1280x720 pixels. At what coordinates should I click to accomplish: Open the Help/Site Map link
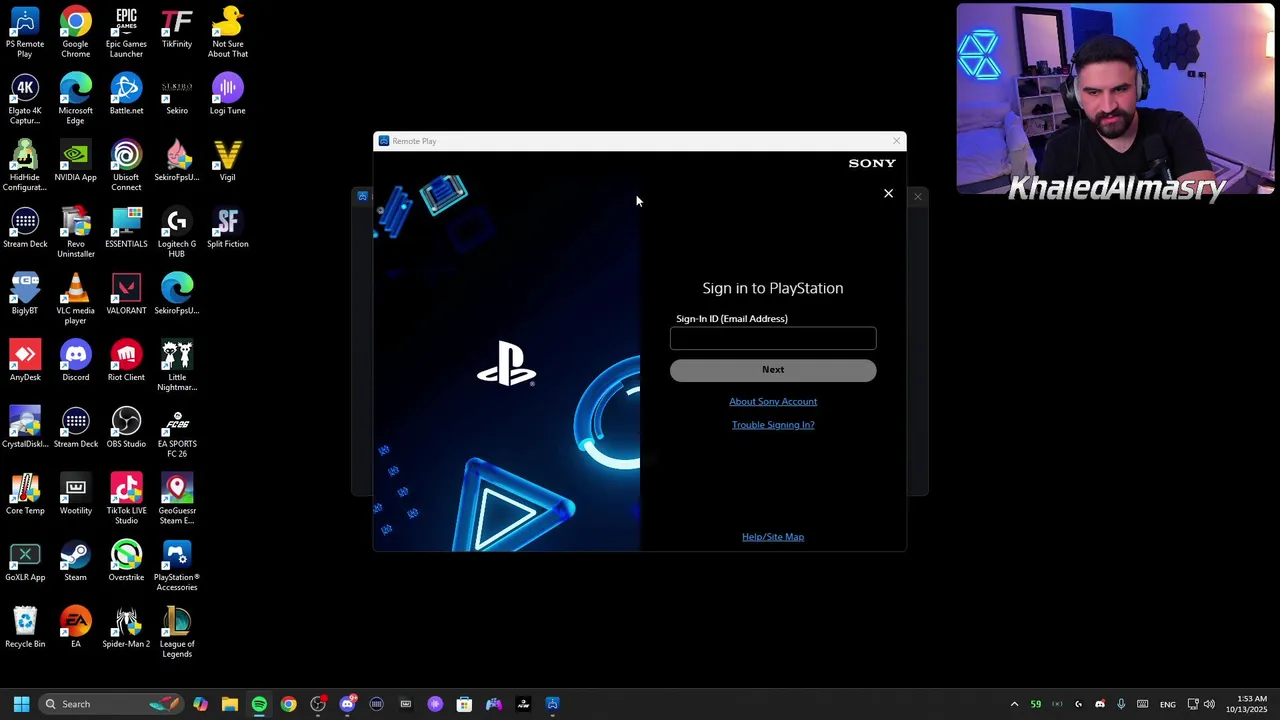(x=773, y=537)
